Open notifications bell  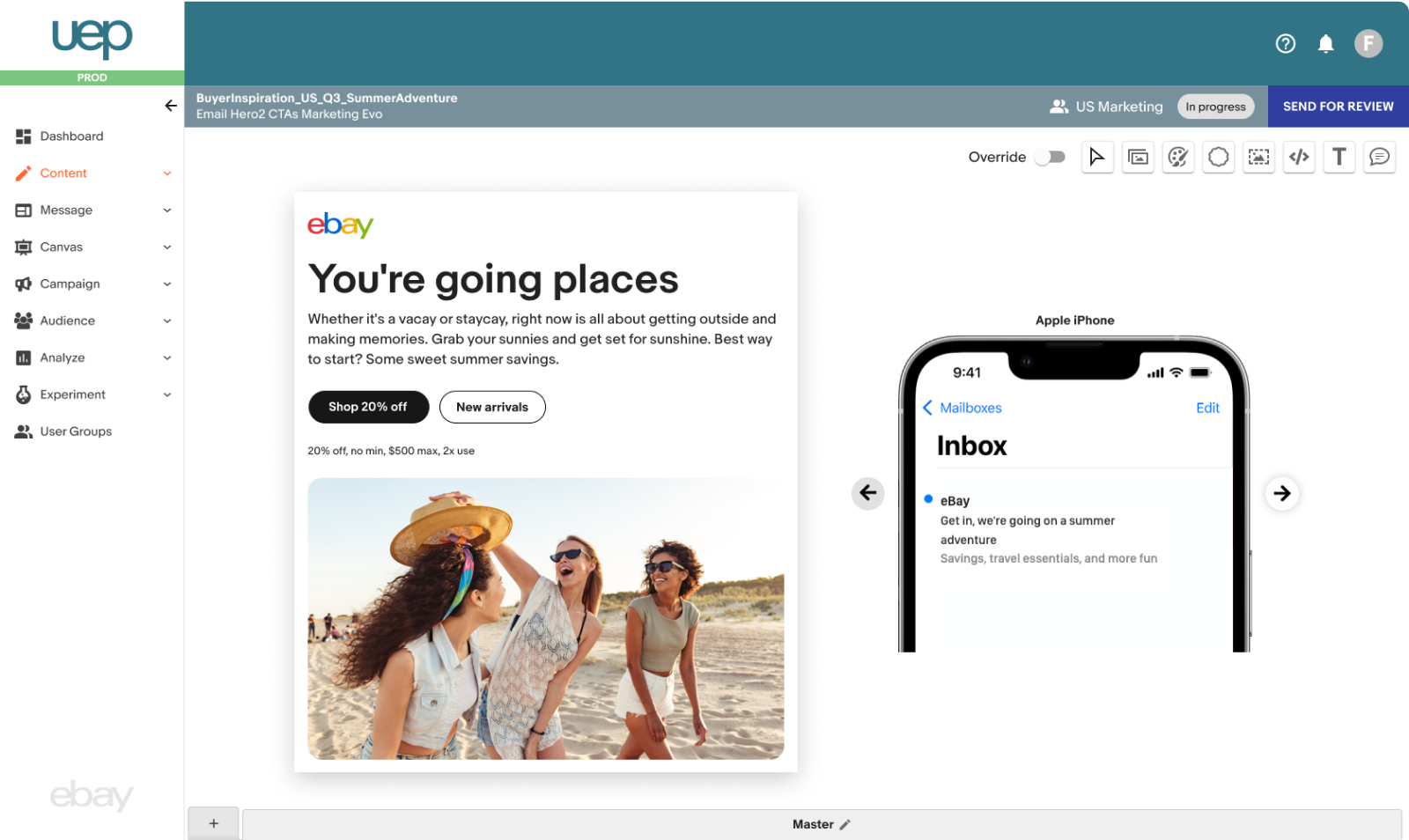(x=1325, y=43)
